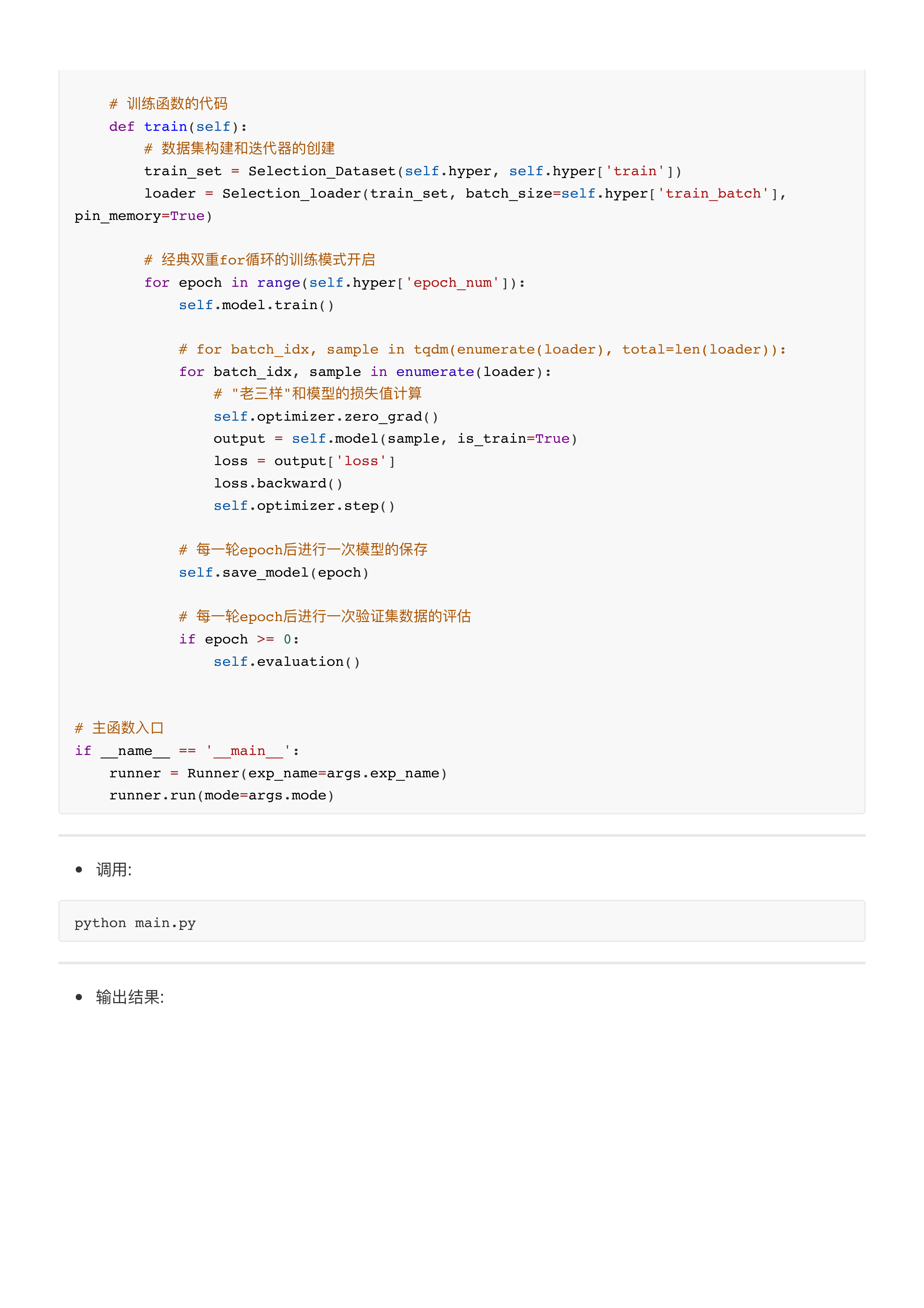Screen dimensions: 924x1308
Task: Click the 'self.optimizer.step()' line
Action: coord(304,506)
